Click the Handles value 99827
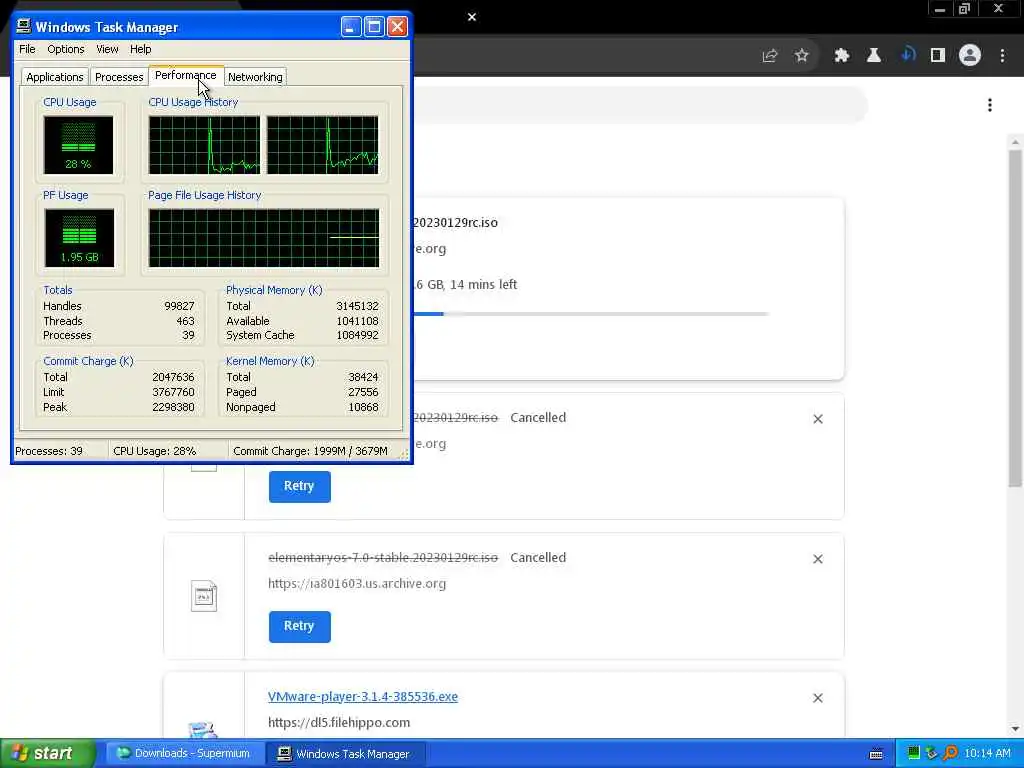This screenshot has width=1024, height=768. 179,306
